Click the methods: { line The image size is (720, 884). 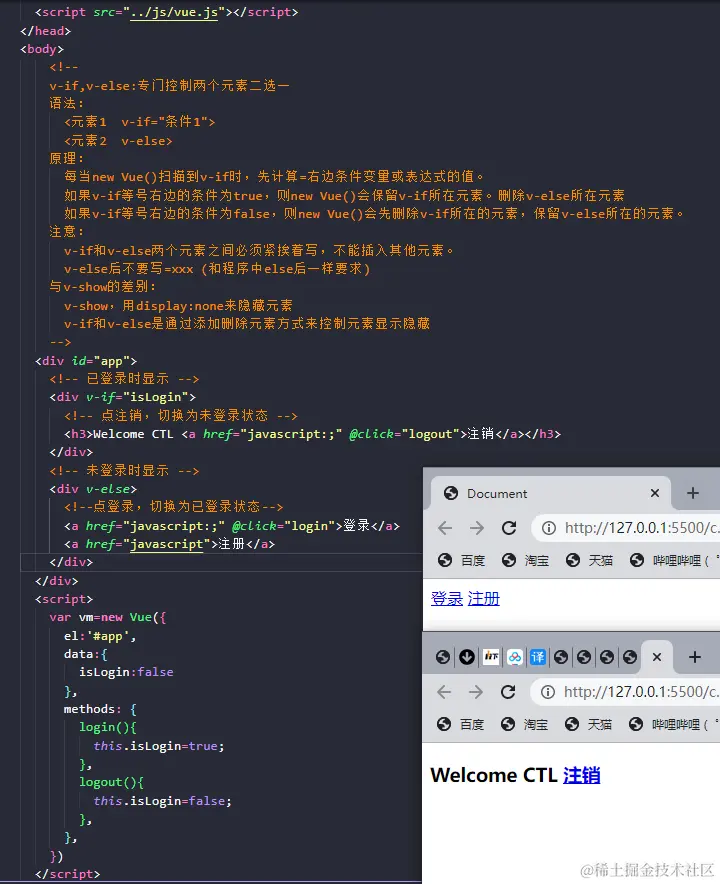coord(100,709)
